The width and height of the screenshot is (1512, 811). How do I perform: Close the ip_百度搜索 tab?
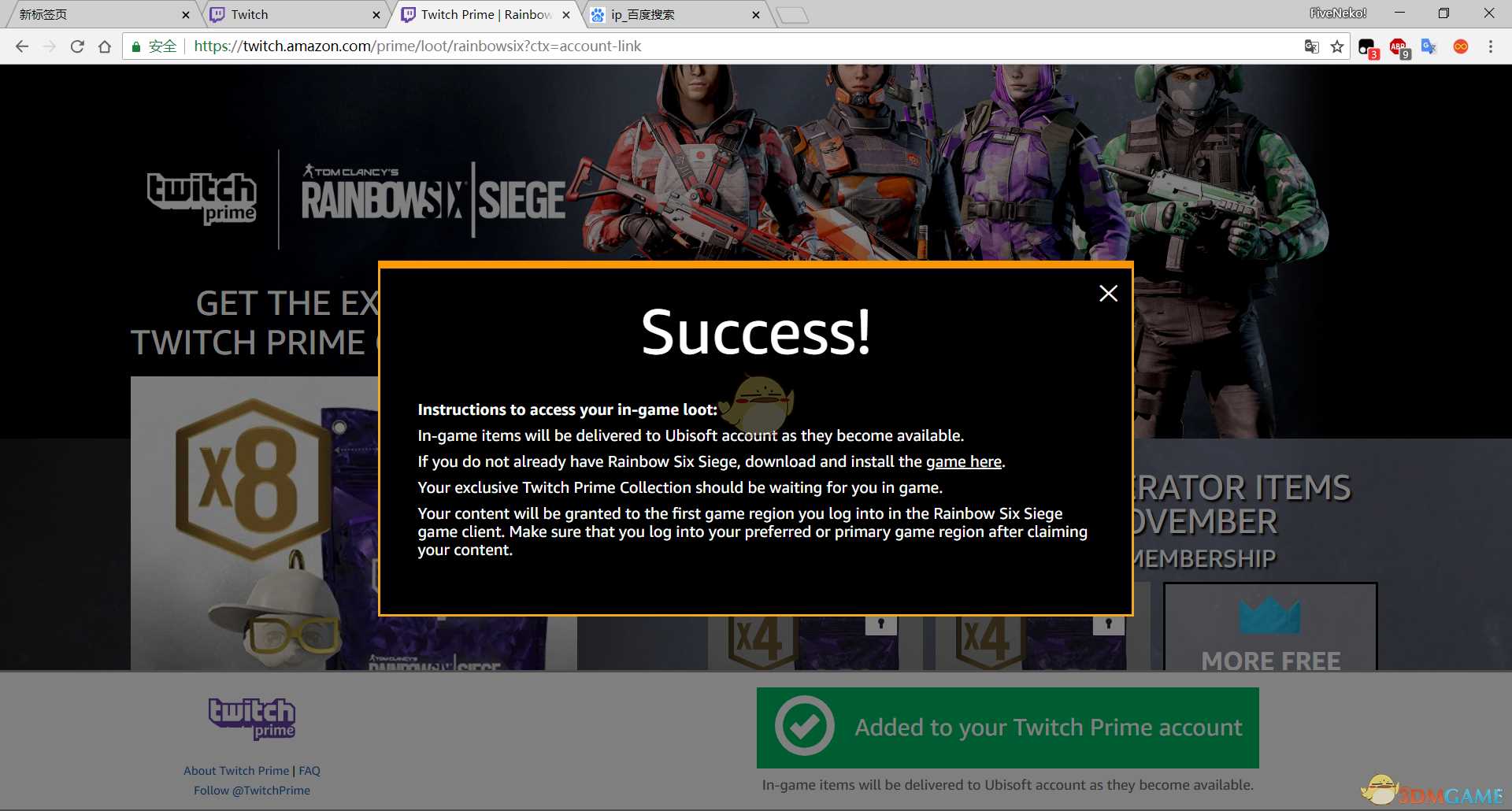coord(756,15)
